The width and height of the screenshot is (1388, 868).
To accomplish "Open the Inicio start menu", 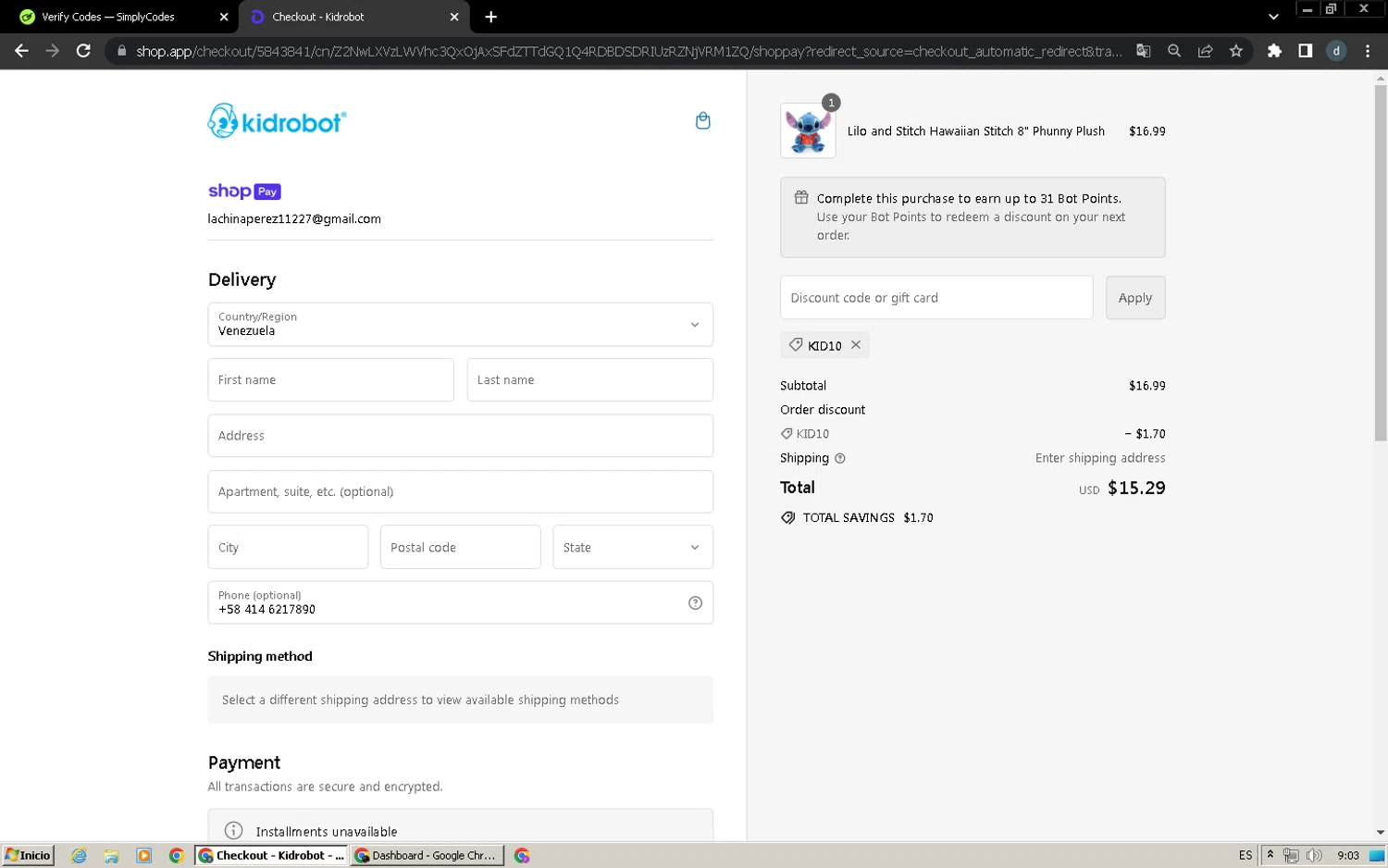I will click(28, 855).
